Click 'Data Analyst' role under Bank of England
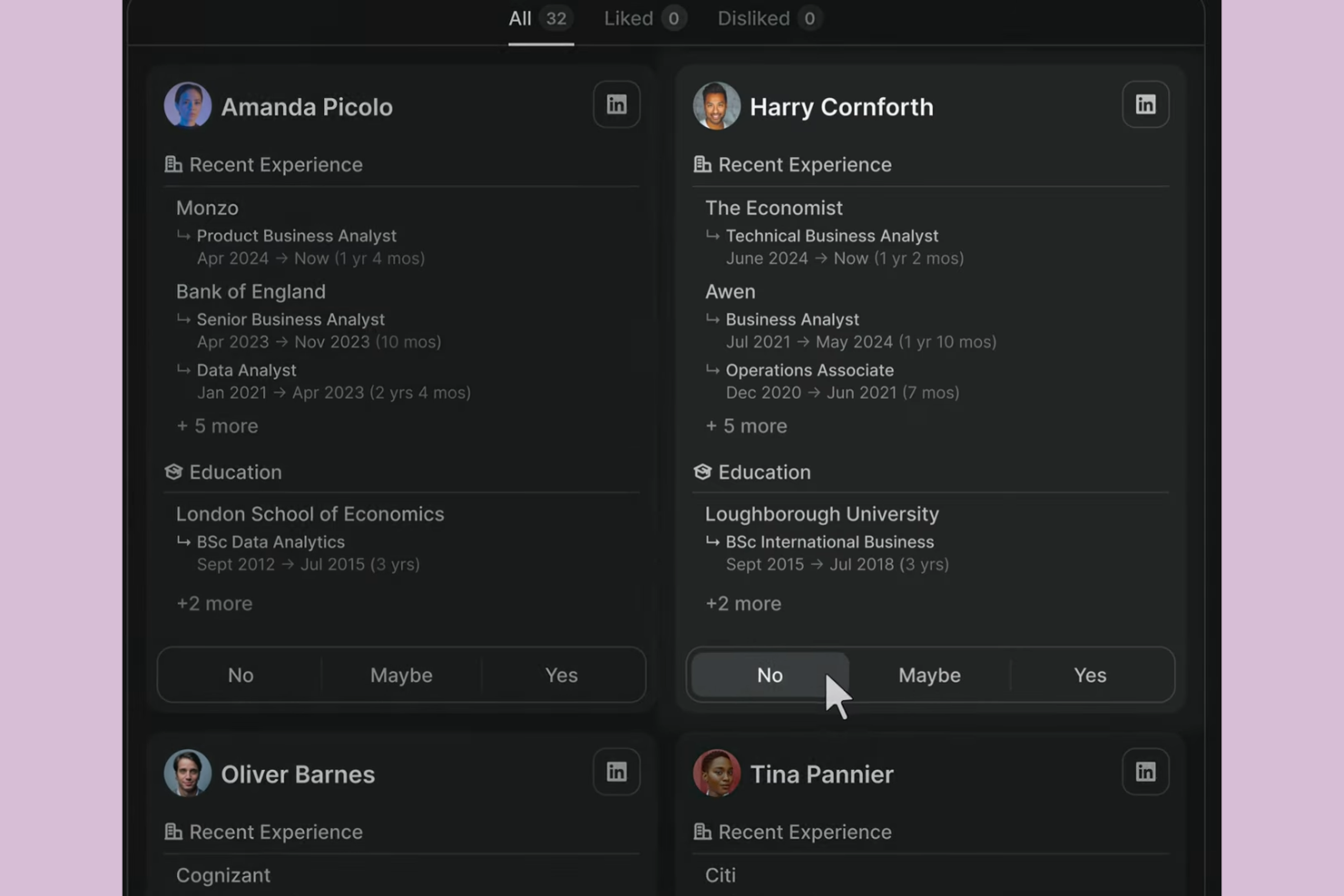1344x896 pixels. [246, 370]
